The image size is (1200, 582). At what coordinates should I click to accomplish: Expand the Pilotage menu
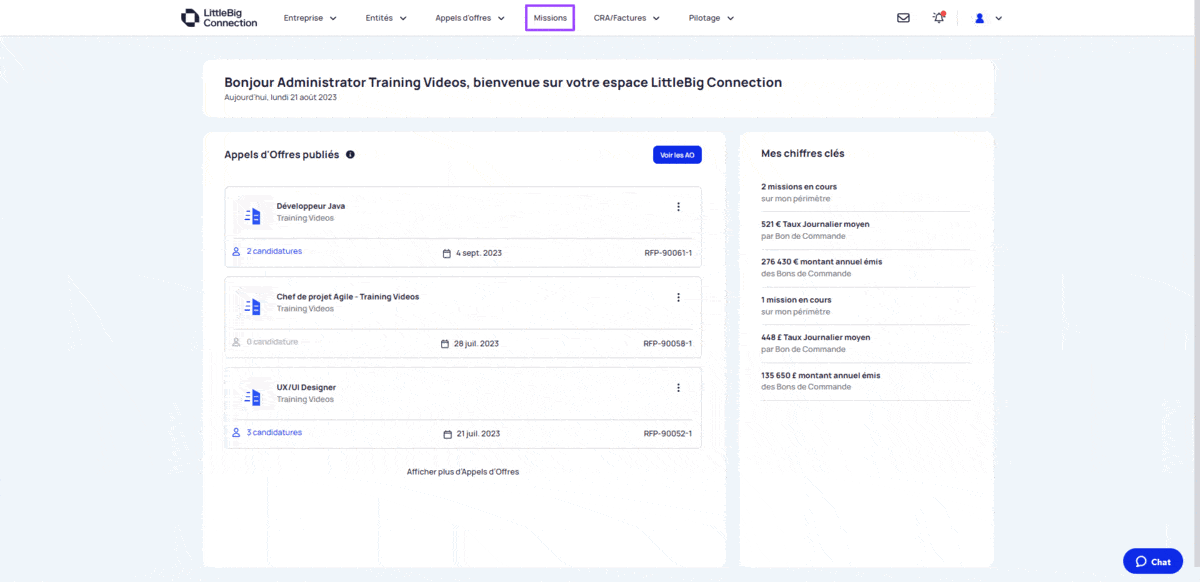click(711, 18)
